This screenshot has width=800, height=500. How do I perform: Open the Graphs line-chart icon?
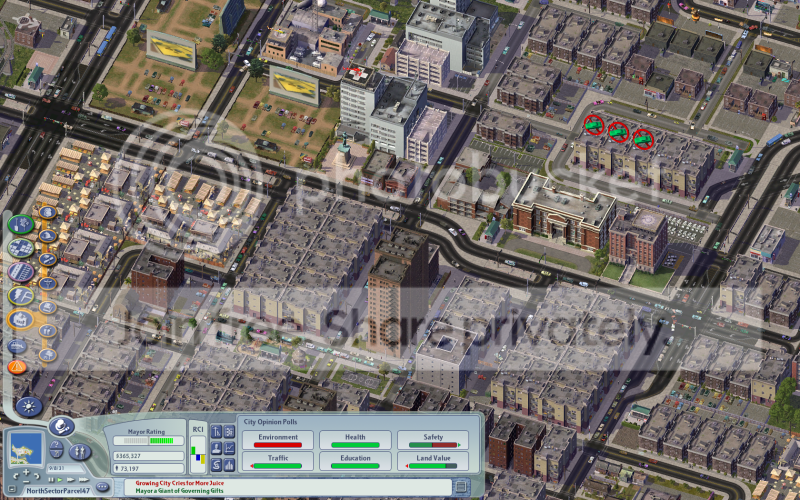pos(229,448)
